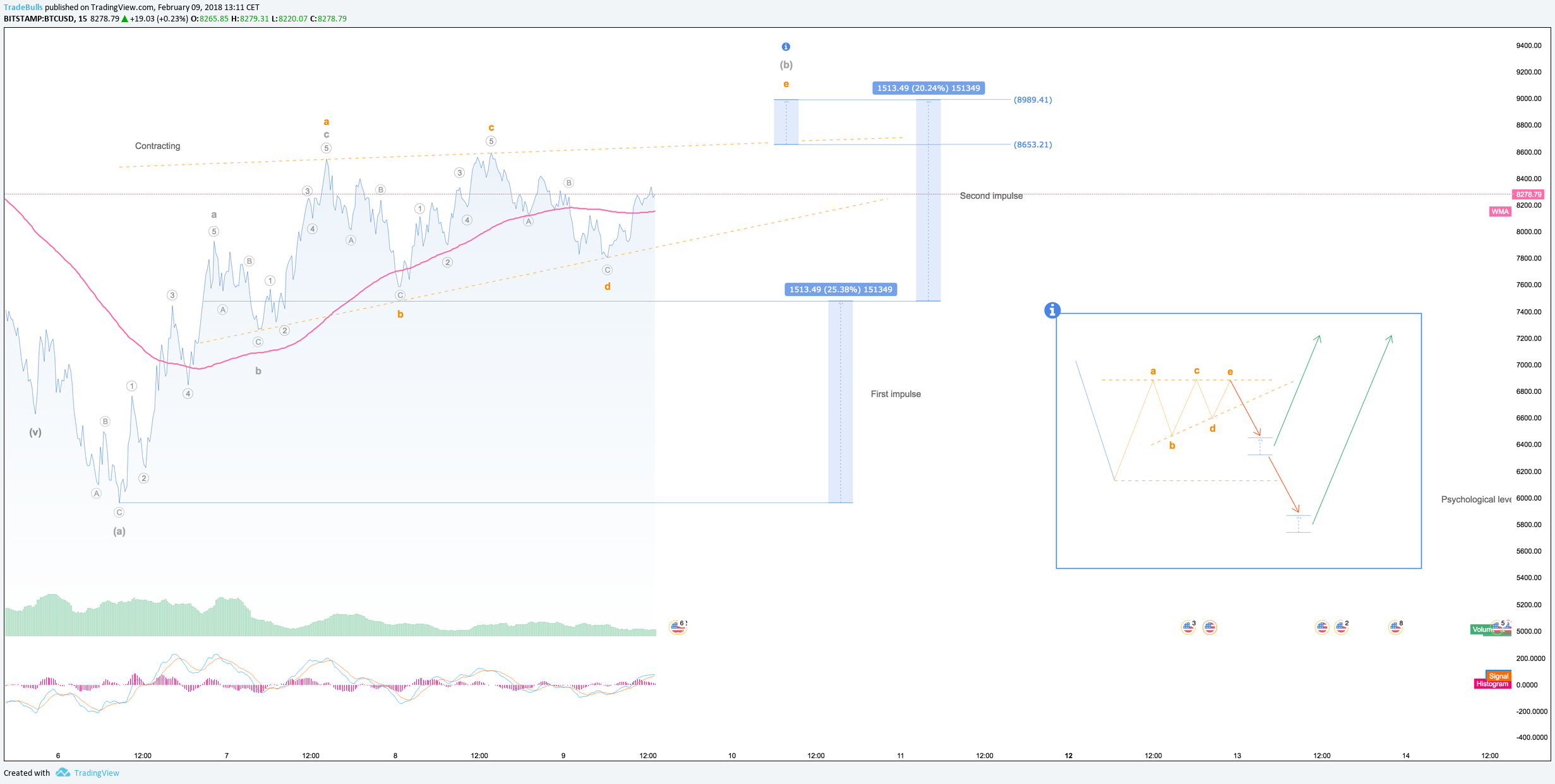Click the (8653.21) price level label
This screenshot has height=784, width=1555.
1033,145
